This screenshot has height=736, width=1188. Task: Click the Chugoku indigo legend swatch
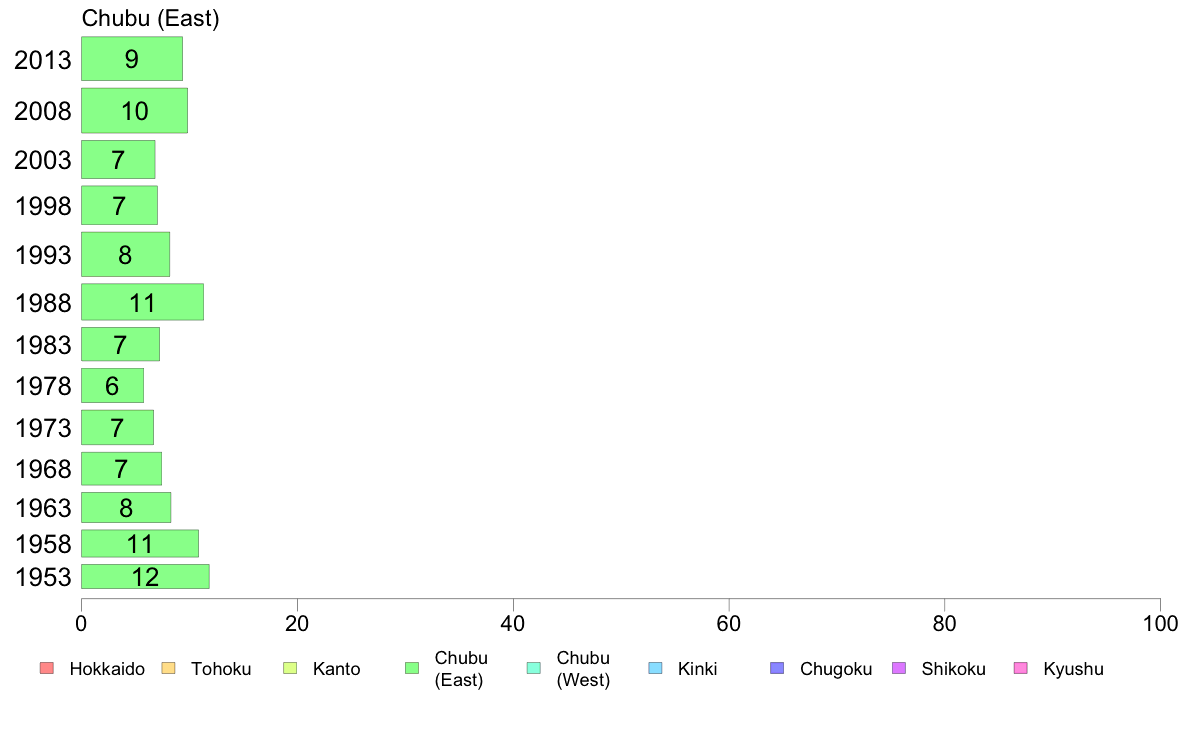pos(777,668)
